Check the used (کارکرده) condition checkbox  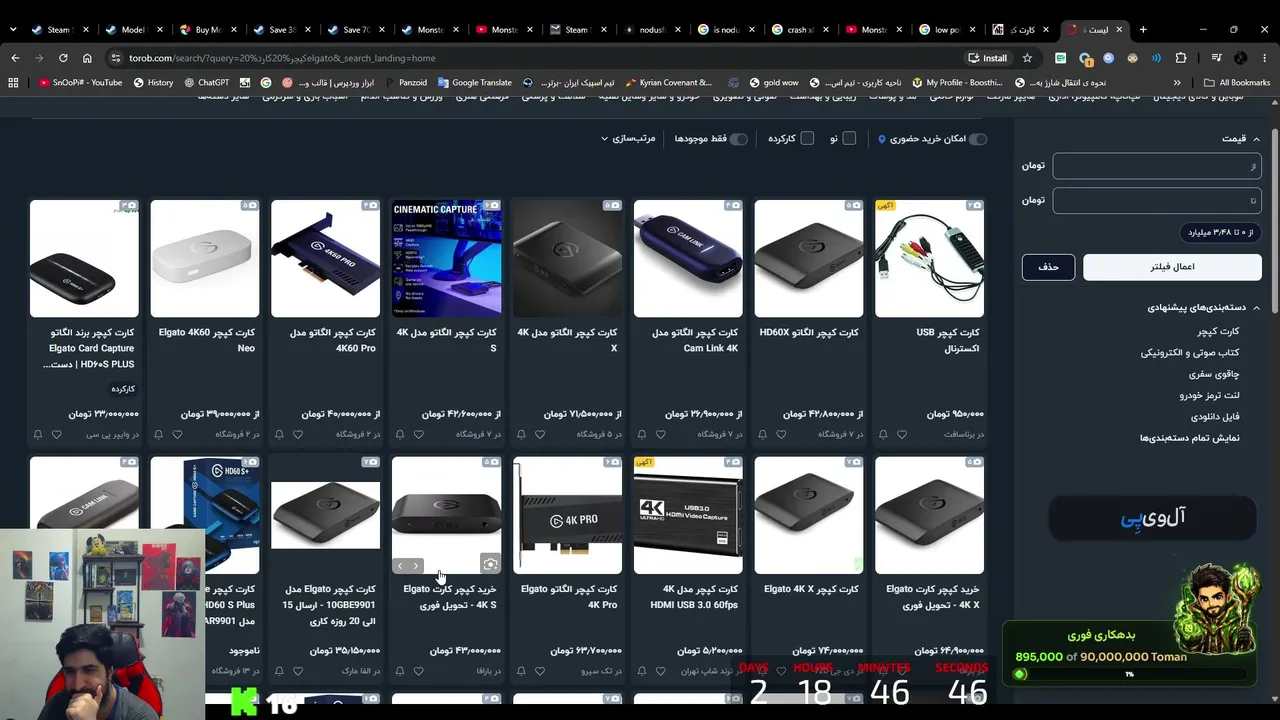point(807,138)
